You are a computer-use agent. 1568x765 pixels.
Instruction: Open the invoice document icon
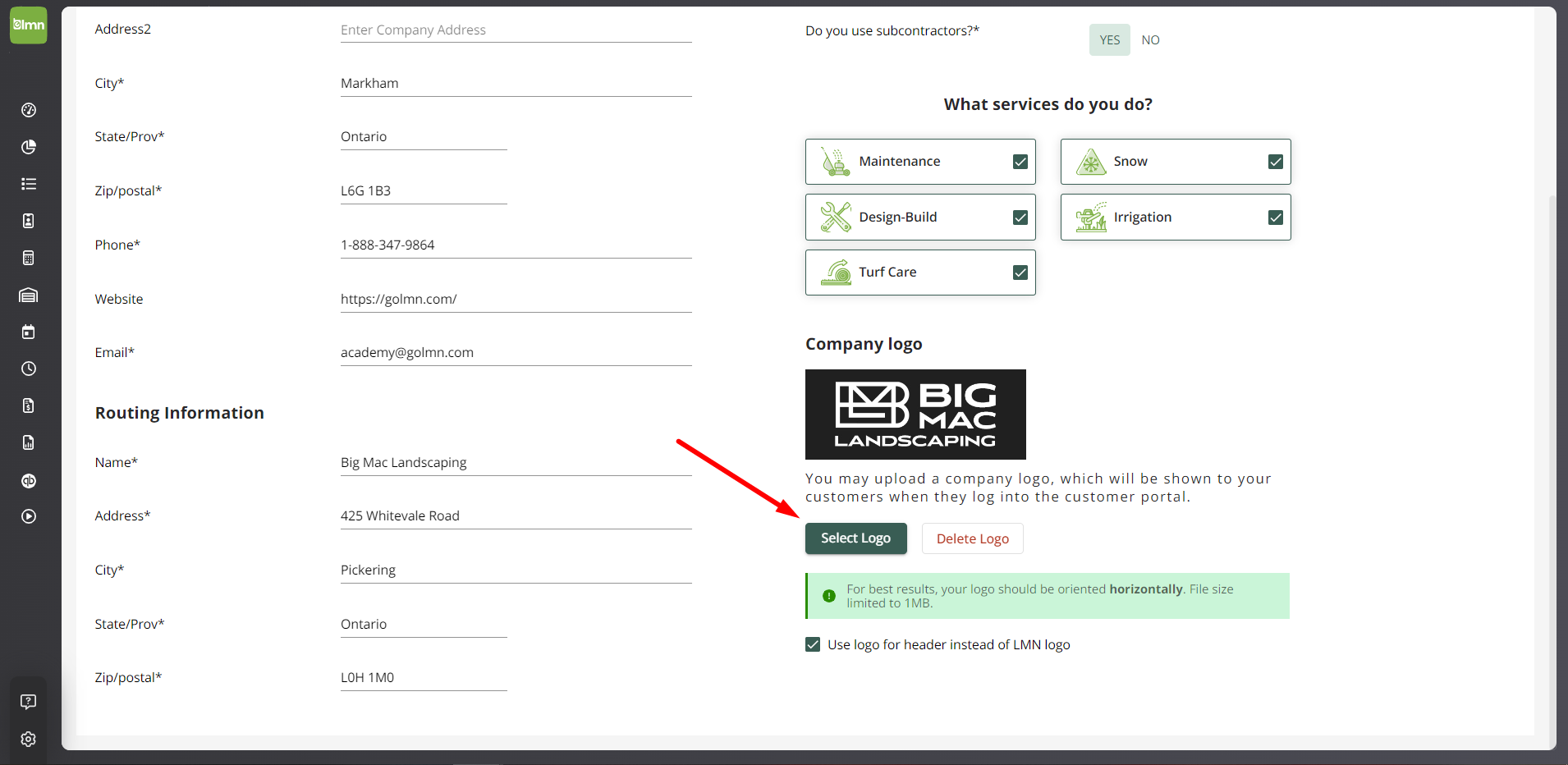tap(29, 405)
